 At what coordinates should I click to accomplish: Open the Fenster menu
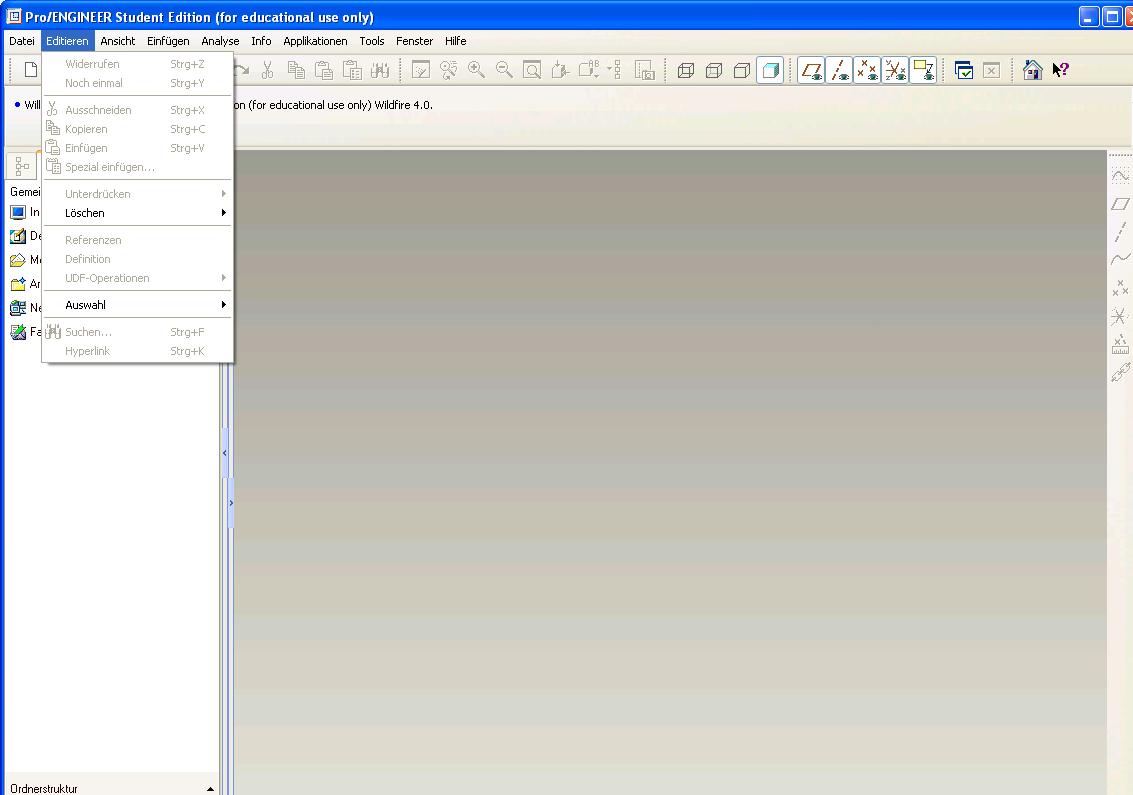click(x=415, y=41)
